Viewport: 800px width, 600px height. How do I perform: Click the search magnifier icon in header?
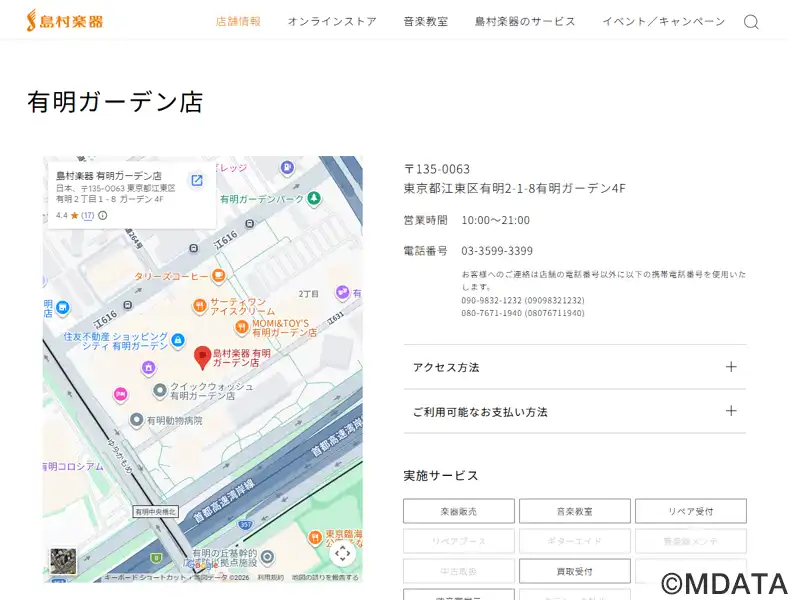(751, 22)
